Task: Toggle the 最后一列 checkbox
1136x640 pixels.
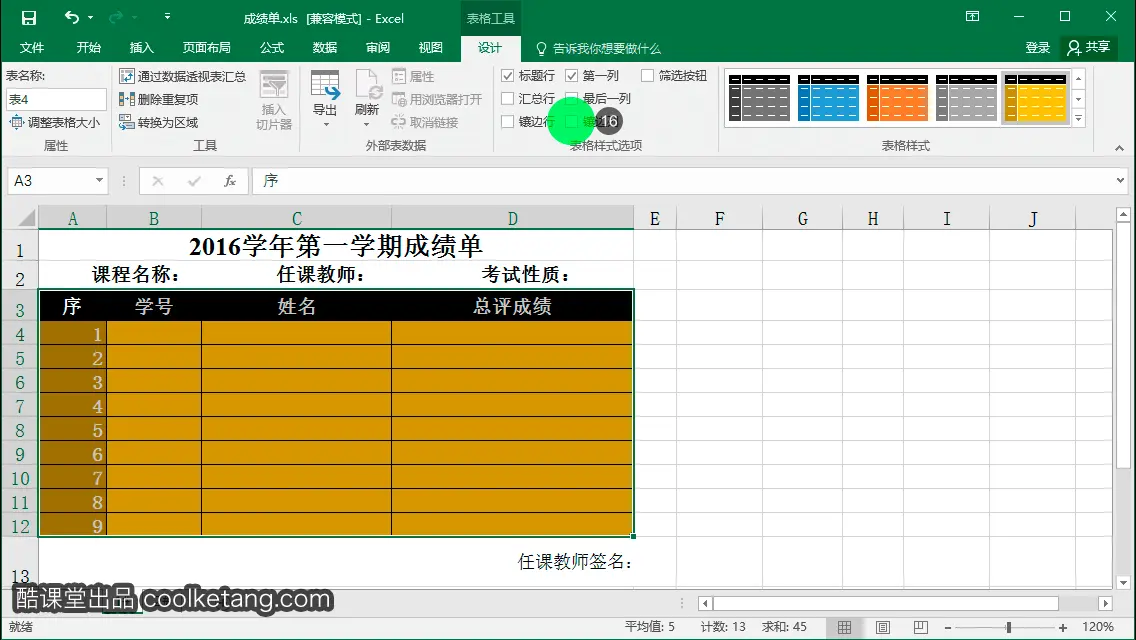Action: [x=572, y=99]
